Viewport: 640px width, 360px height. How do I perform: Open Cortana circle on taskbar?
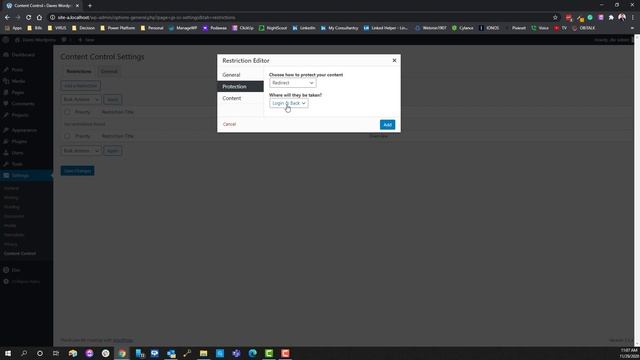tap(40, 353)
